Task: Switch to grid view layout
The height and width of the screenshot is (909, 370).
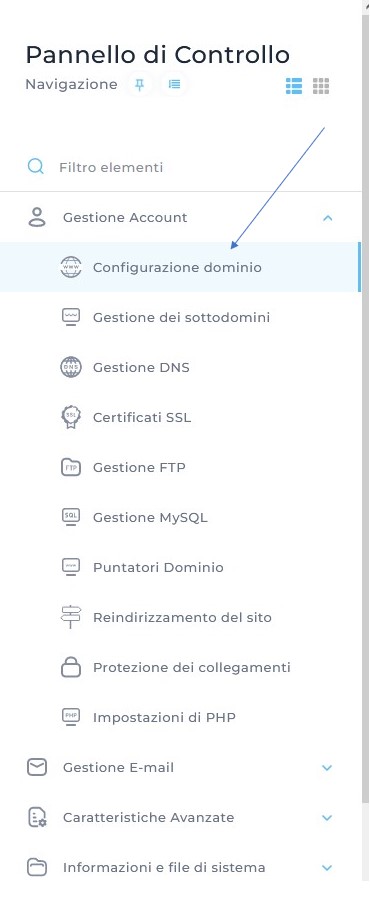Action: click(321, 86)
